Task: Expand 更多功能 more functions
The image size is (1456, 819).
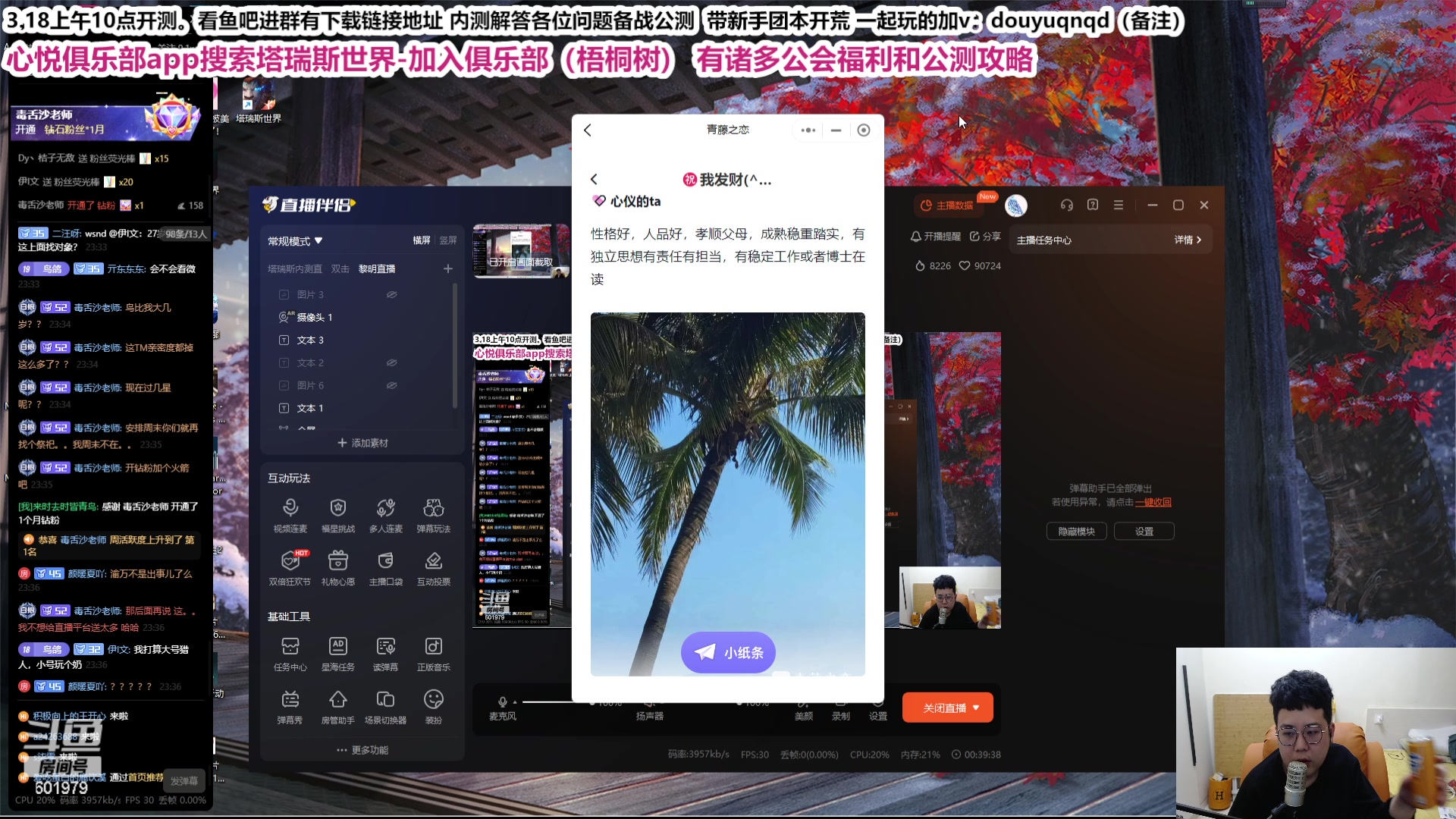Action: (x=362, y=750)
